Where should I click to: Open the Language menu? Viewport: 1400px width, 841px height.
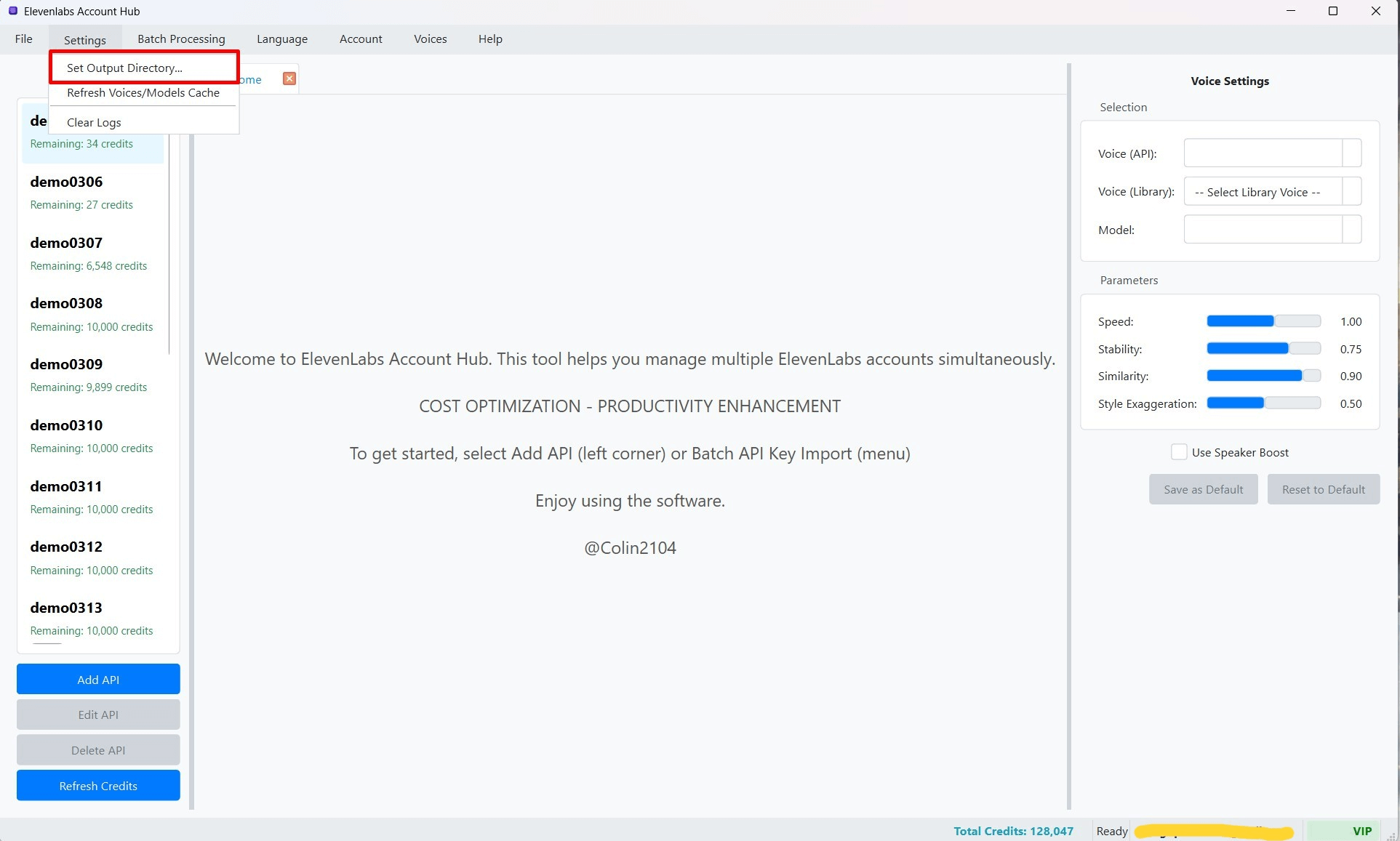tap(282, 39)
